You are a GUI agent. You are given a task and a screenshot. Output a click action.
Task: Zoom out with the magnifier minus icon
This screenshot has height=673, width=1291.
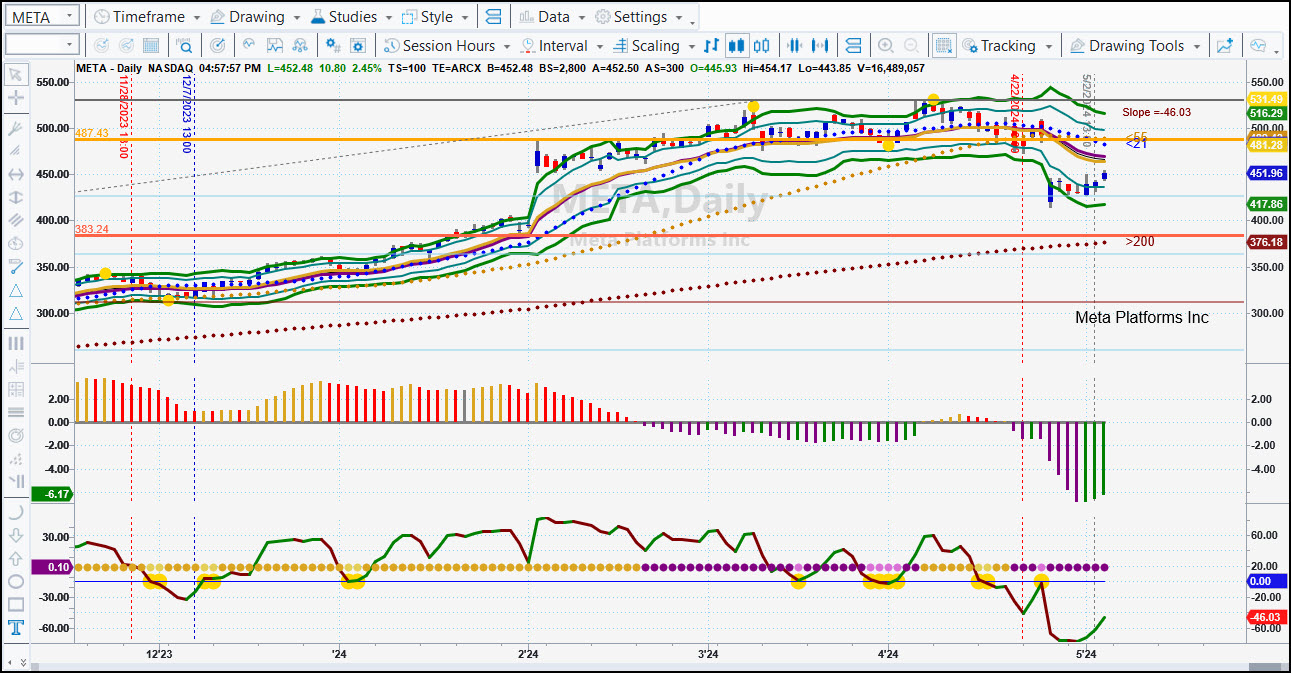[912, 45]
